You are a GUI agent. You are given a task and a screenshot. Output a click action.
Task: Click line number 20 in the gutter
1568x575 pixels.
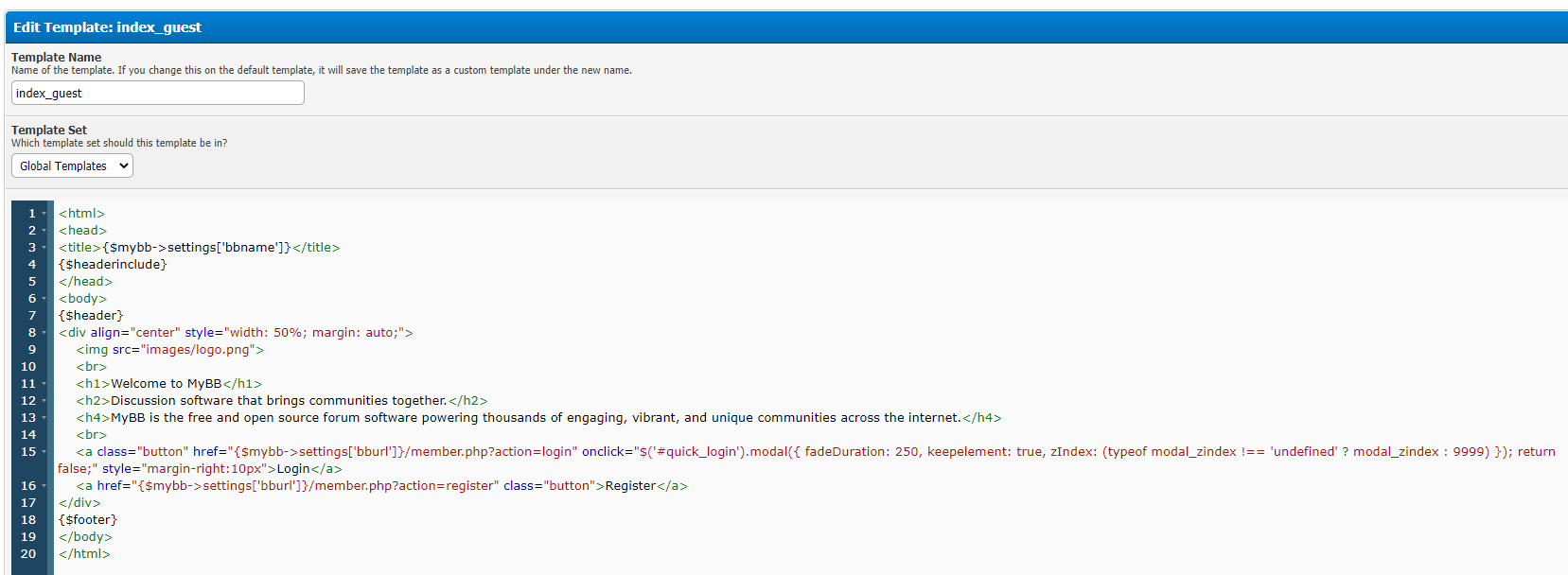coord(28,554)
